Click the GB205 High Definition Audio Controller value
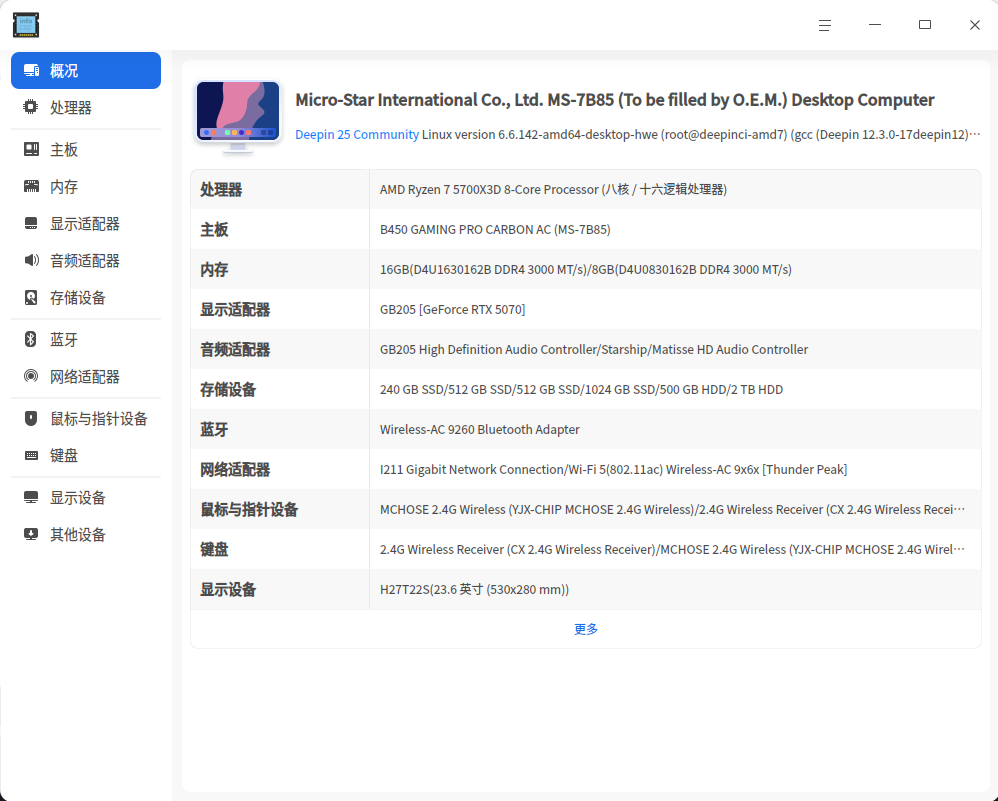The image size is (998, 801). pos(594,350)
